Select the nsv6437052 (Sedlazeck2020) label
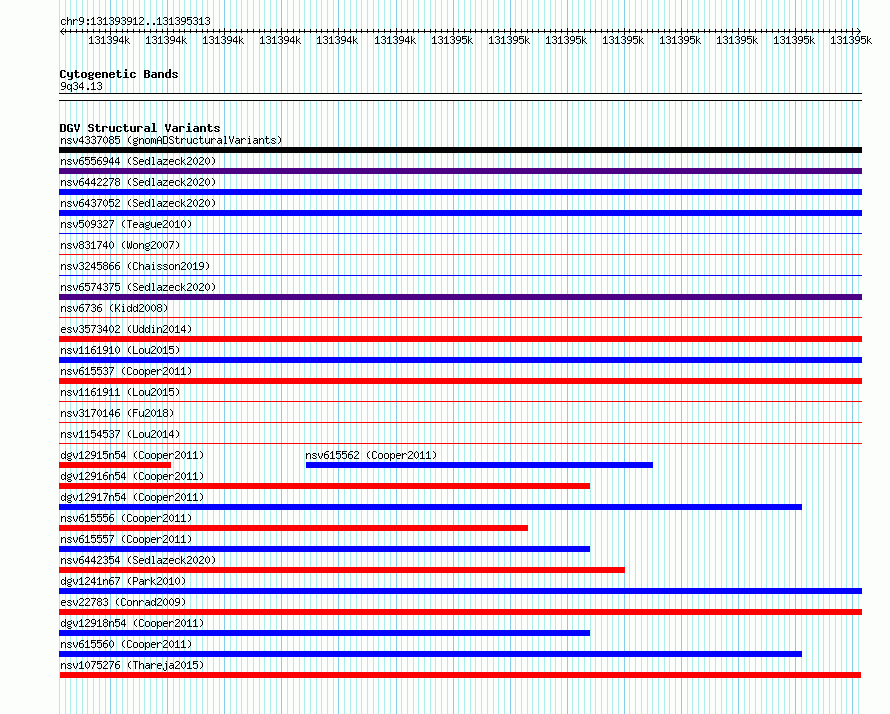890x714 pixels. 138,203
